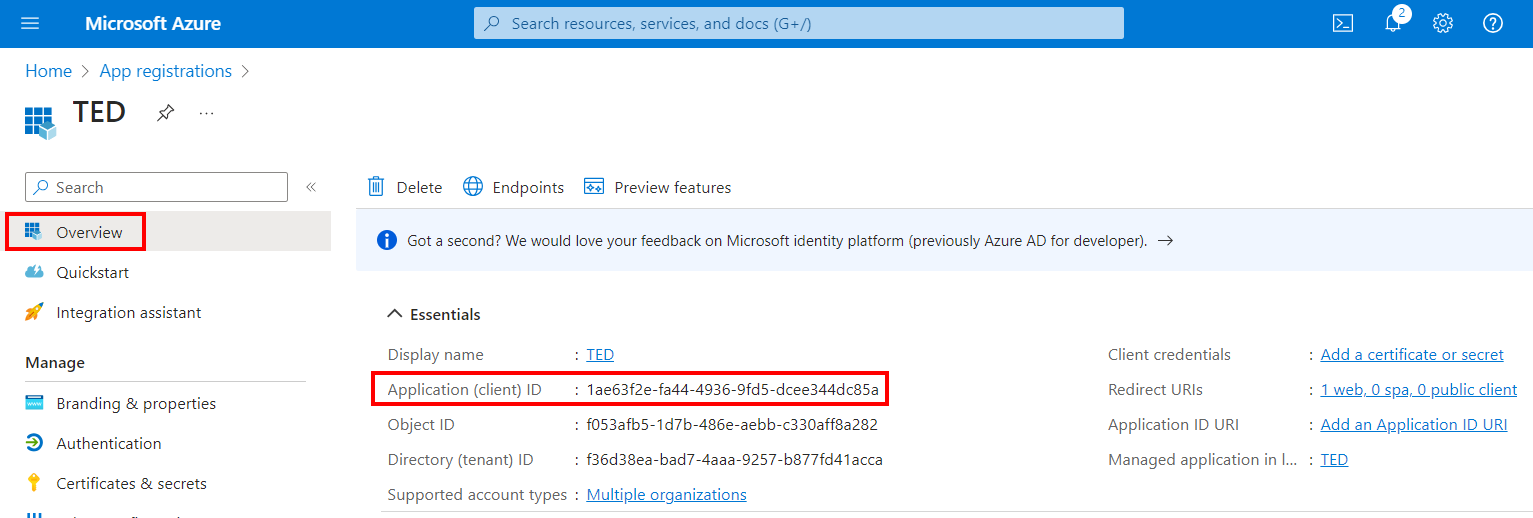The height and width of the screenshot is (518, 1533).
Task: Click the Authentication icon
Action: (x=34, y=443)
